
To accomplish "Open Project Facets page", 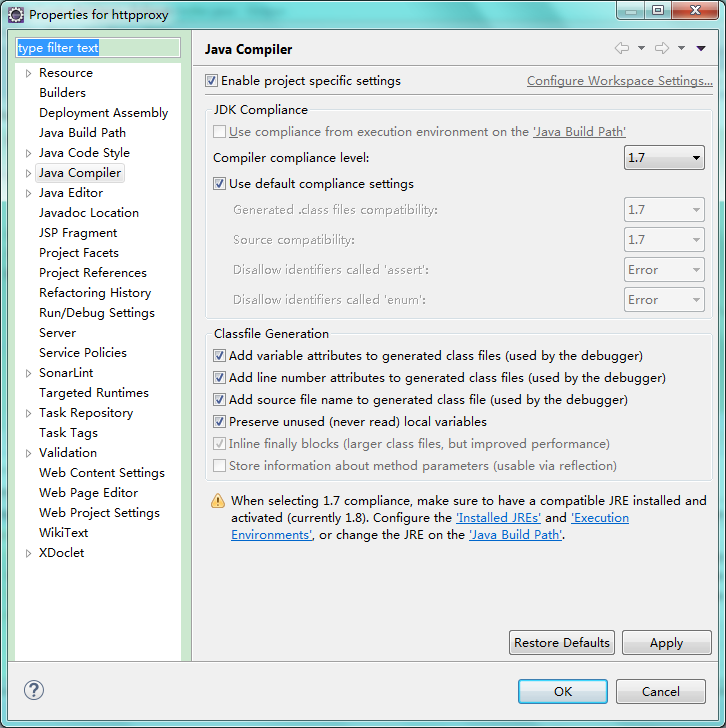I will pos(79,253).
